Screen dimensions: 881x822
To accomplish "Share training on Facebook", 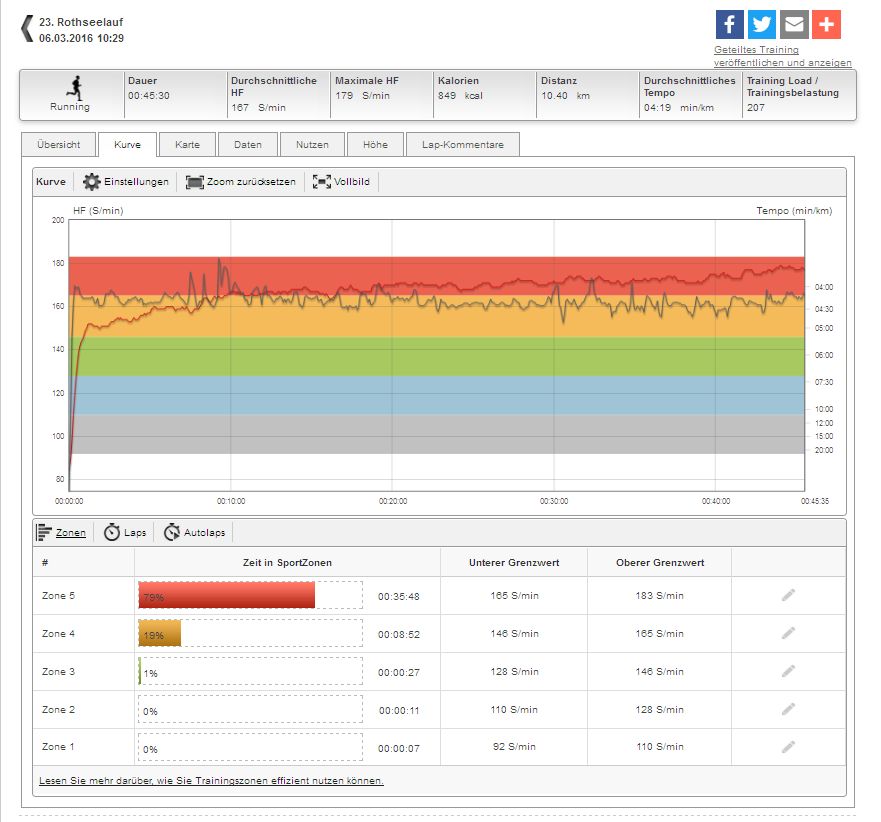I will point(730,24).
